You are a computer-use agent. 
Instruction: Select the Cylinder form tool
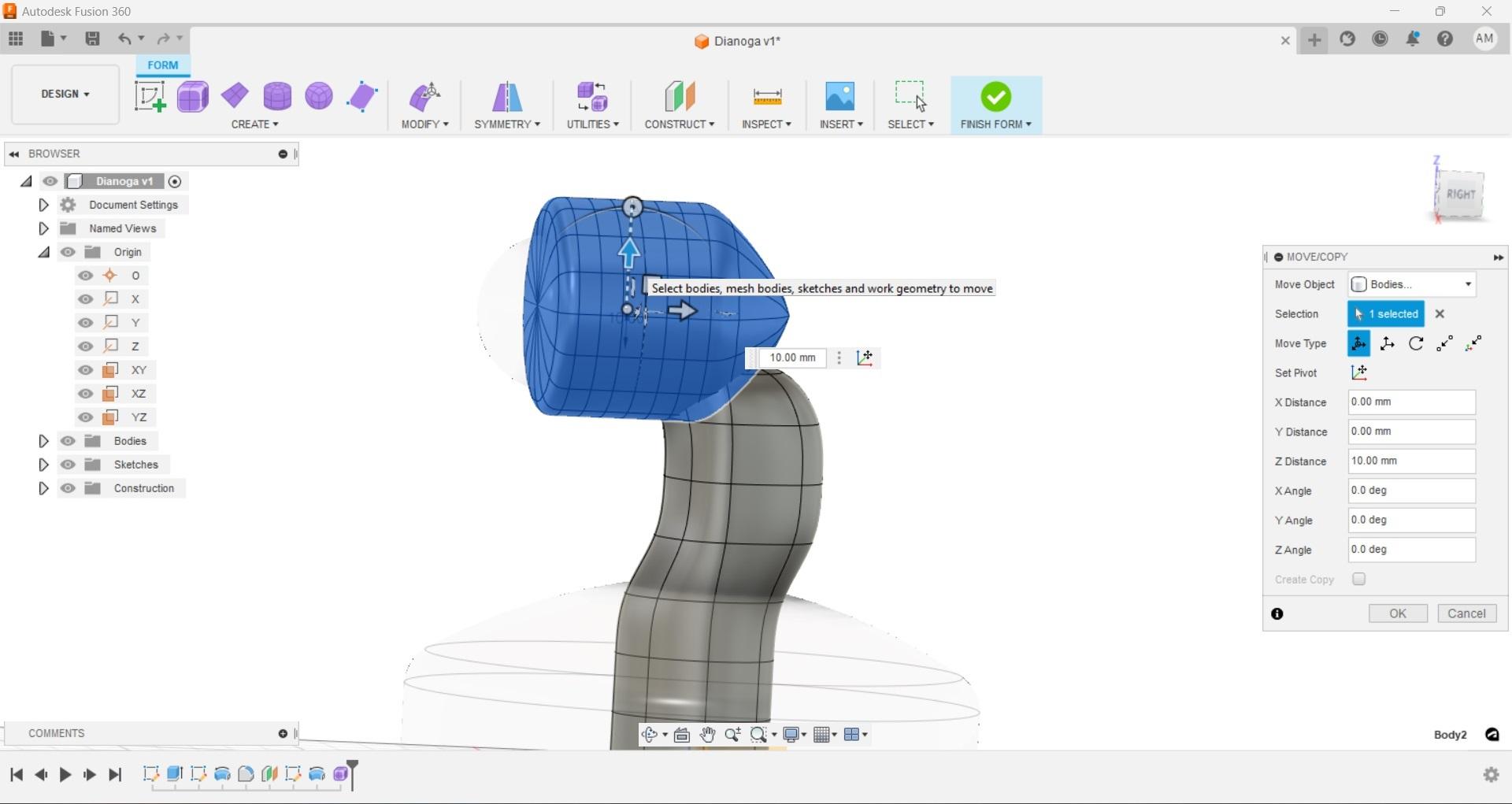coord(277,96)
